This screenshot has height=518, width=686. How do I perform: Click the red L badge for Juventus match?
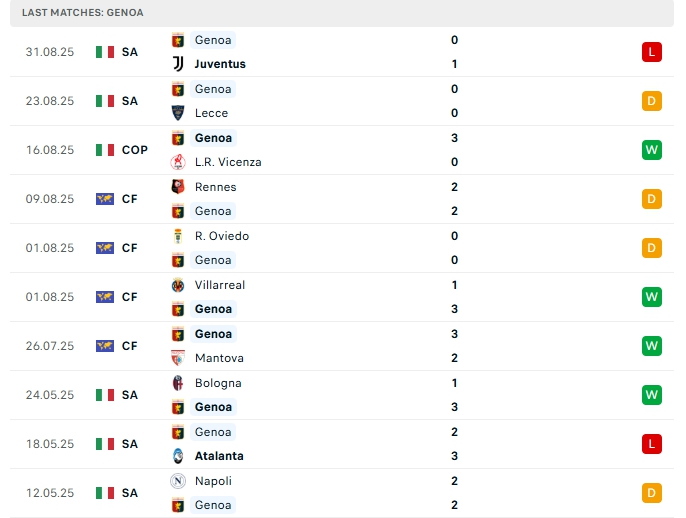click(652, 52)
